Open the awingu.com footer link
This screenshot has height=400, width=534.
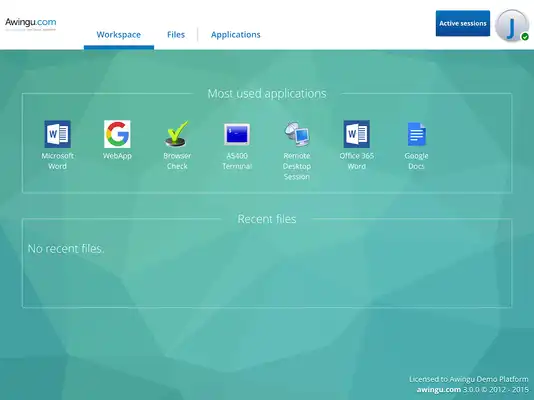(439, 389)
